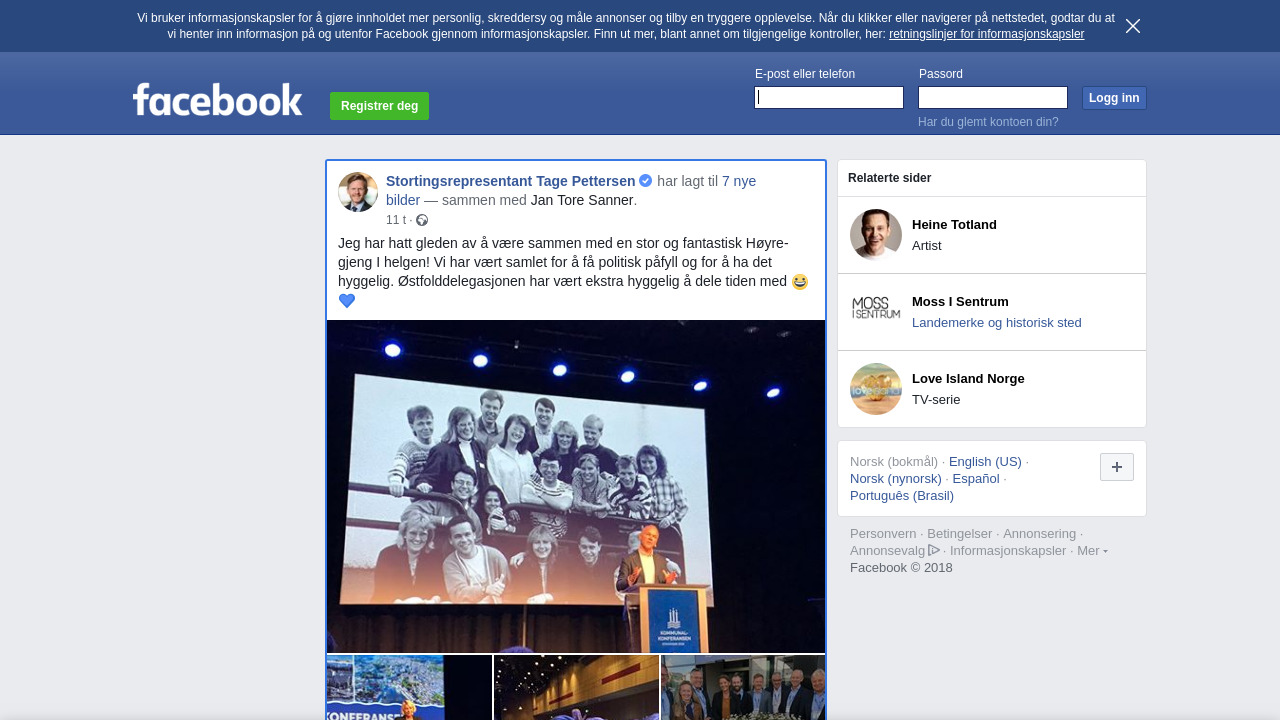This screenshot has width=1280, height=720.
Task: Open Tage Pettersen's profile picture
Action: pyautogui.click(x=358, y=192)
